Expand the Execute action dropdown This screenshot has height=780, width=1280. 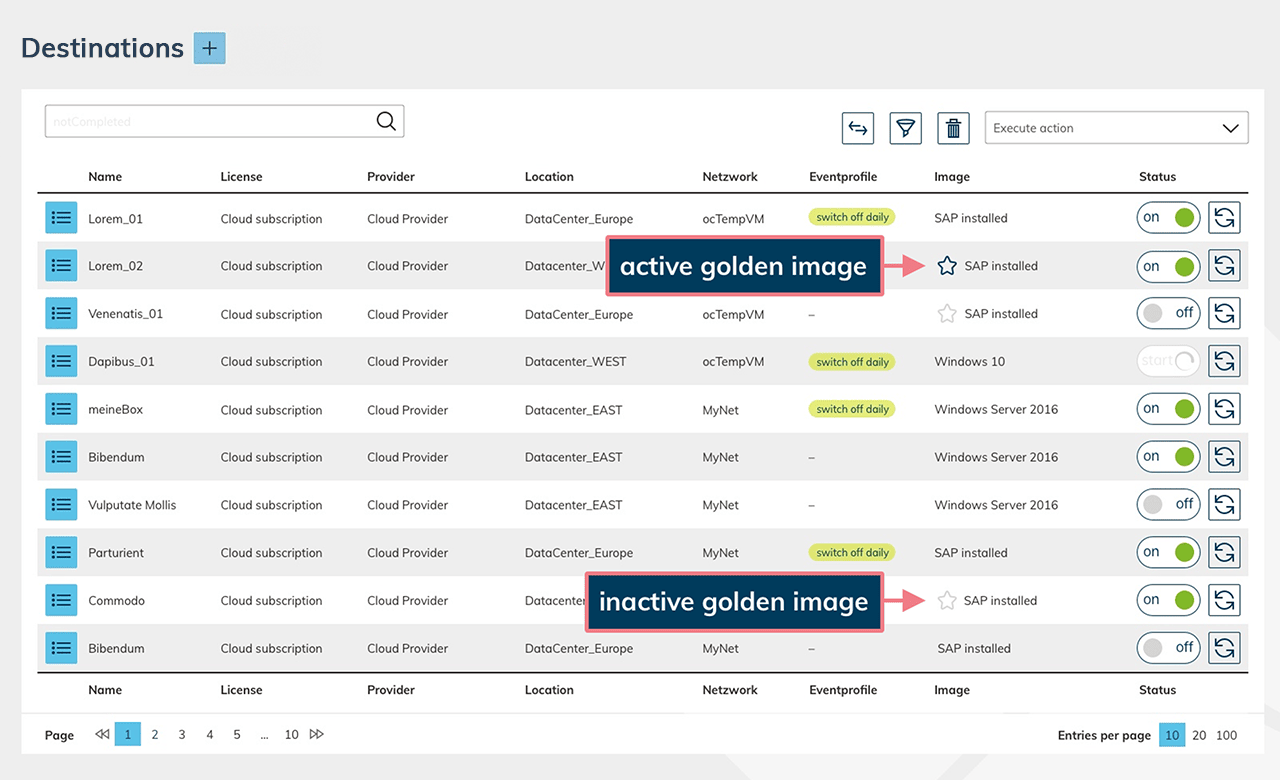click(x=1116, y=128)
